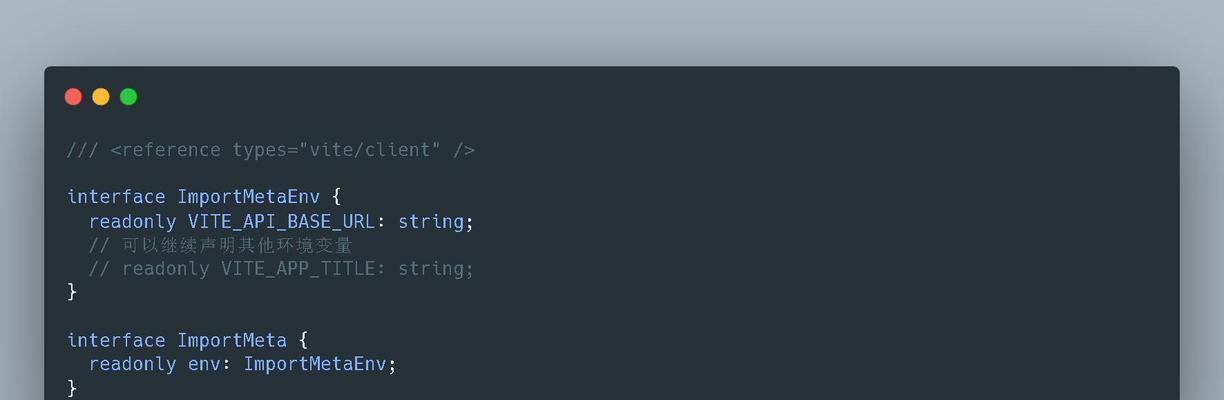Click the VITE_API_BASE_URL property name
The width and height of the screenshot is (1224, 400).
click(x=282, y=221)
